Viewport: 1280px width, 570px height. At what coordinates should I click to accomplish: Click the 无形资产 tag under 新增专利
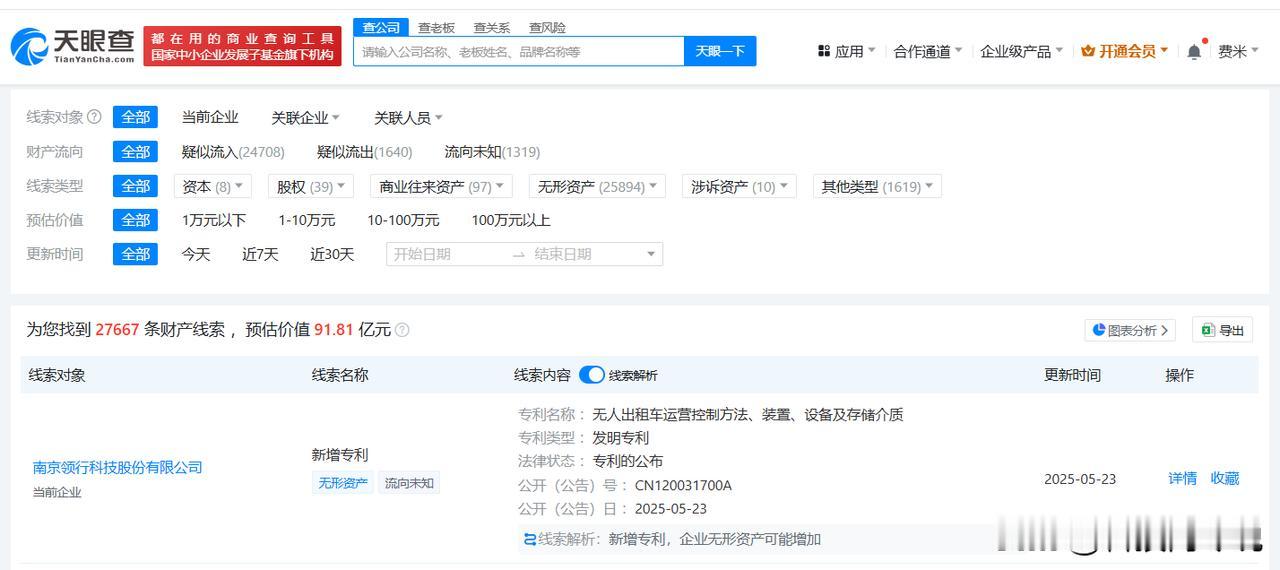coord(343,483)
